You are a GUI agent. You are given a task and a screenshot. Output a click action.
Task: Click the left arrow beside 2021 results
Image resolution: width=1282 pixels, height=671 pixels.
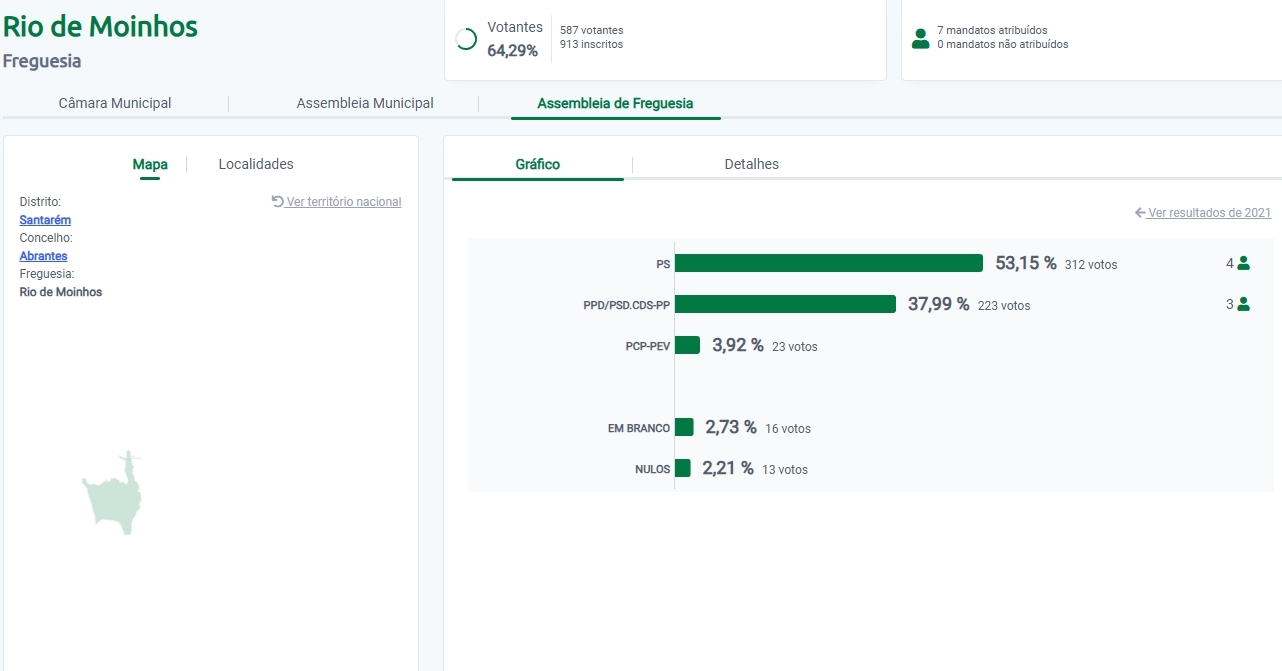pyautogui.click(x=1140, y=213)
